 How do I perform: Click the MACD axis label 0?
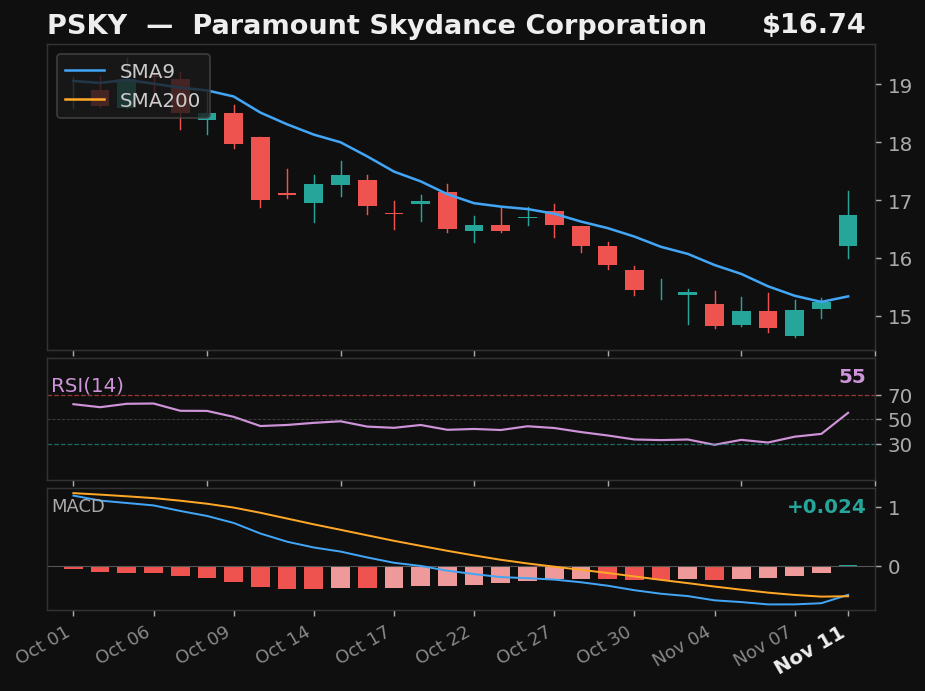point(894,568)
